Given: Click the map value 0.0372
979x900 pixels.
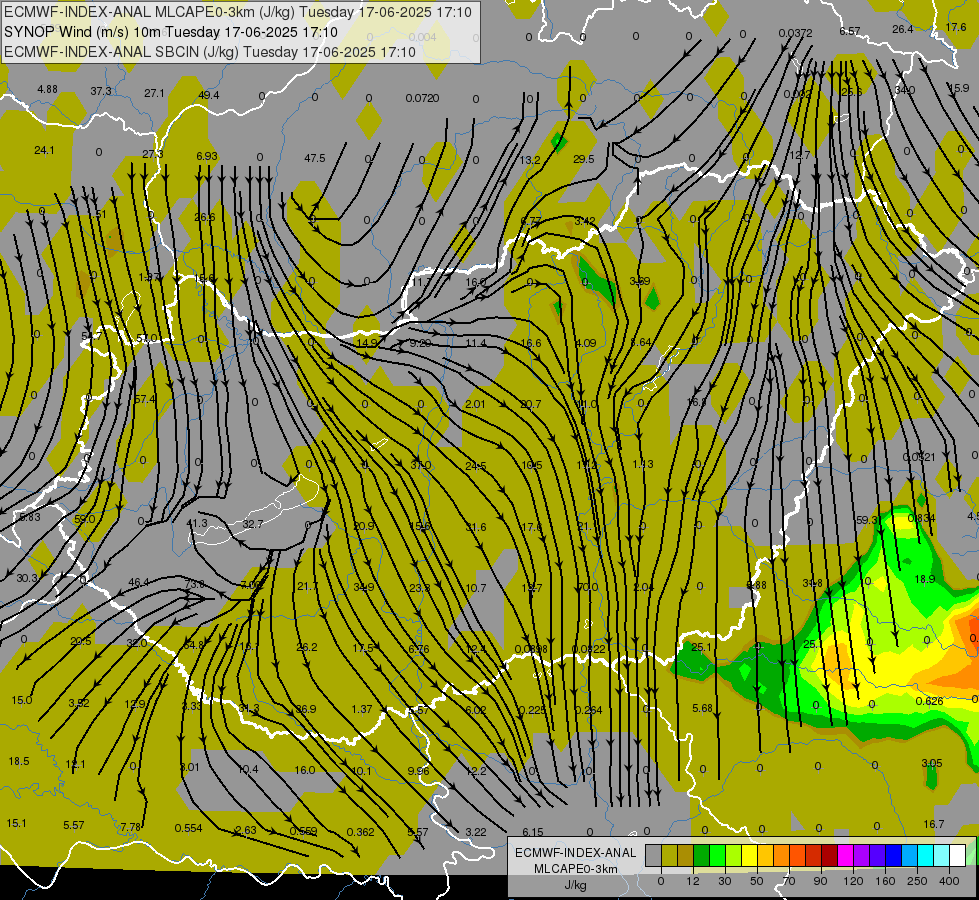Looking at the screenshot, I should 795,33.
